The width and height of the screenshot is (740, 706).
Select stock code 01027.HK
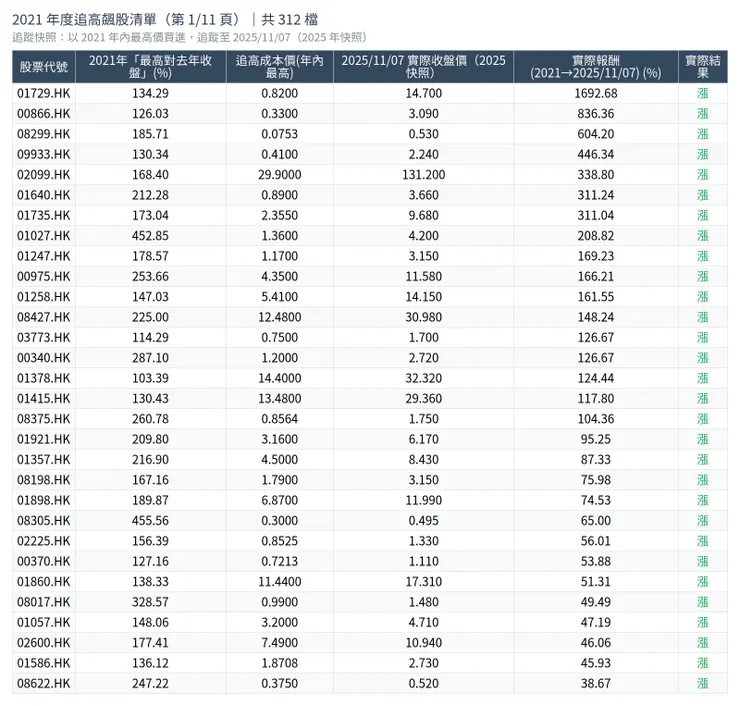click(x=43, y=235)
